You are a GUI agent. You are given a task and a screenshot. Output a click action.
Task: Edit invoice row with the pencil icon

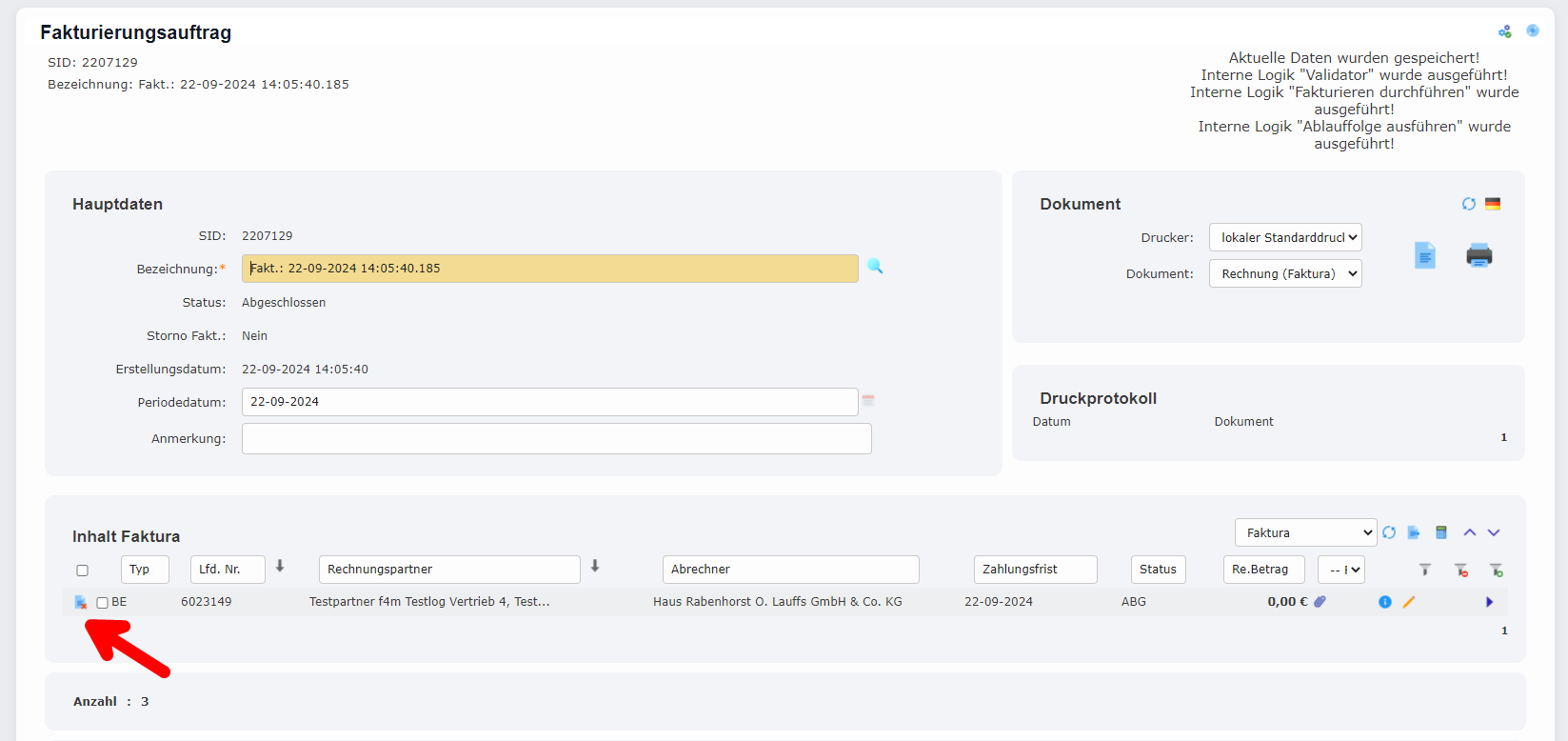tap(1409, 602)
